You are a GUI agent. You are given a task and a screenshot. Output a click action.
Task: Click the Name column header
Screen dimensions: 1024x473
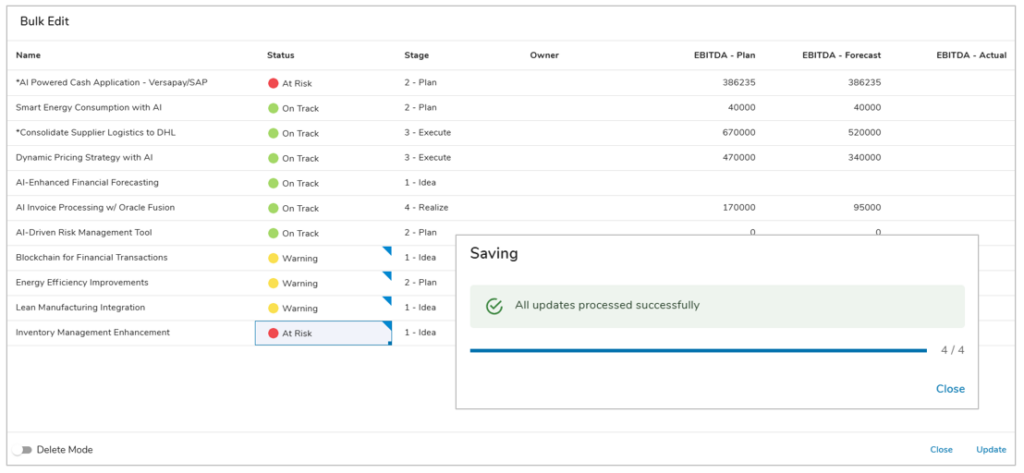pos(28,56)
